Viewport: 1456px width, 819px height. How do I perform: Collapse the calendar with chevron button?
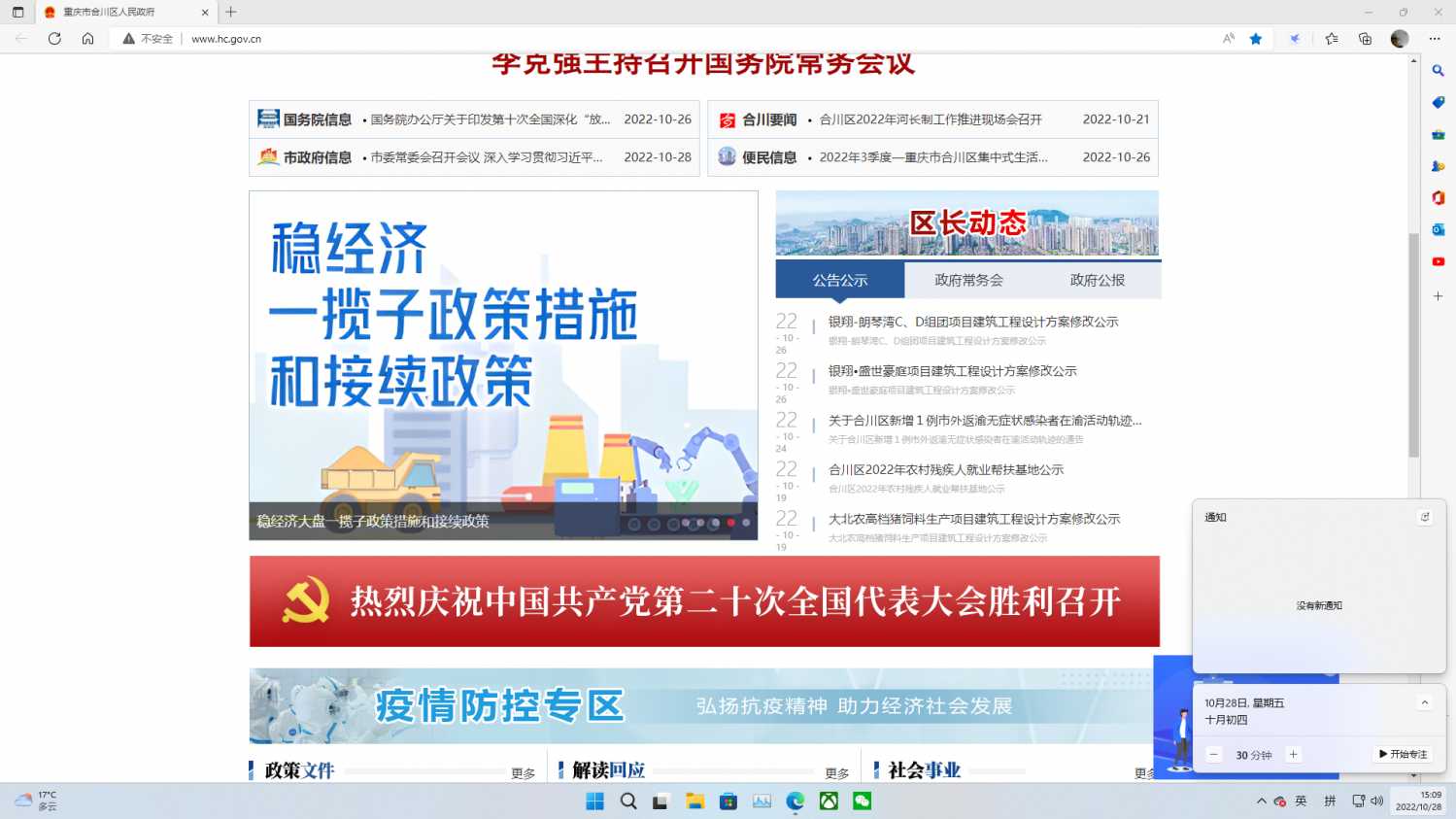tap(1424, 702)
